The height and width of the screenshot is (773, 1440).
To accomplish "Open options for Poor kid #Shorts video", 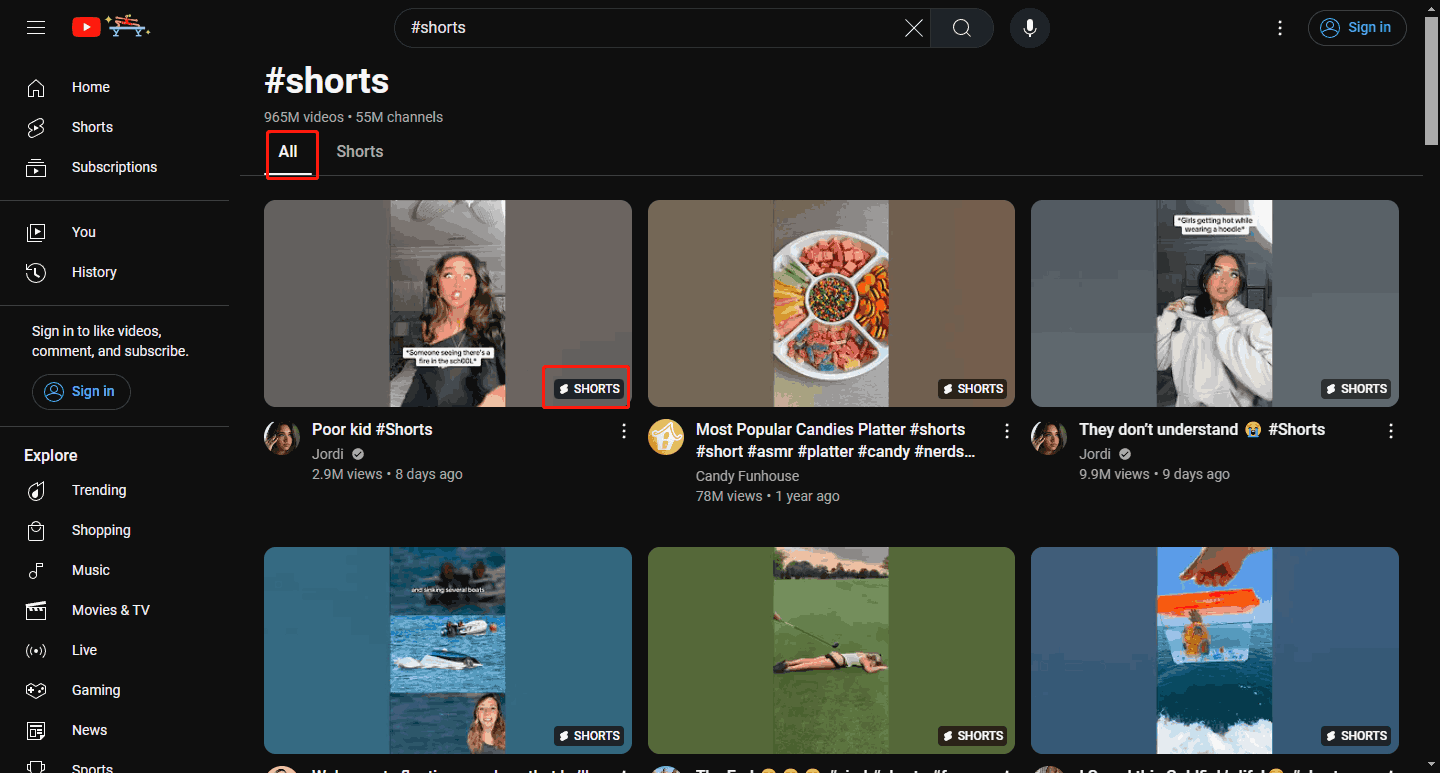I will coord(624,431).
